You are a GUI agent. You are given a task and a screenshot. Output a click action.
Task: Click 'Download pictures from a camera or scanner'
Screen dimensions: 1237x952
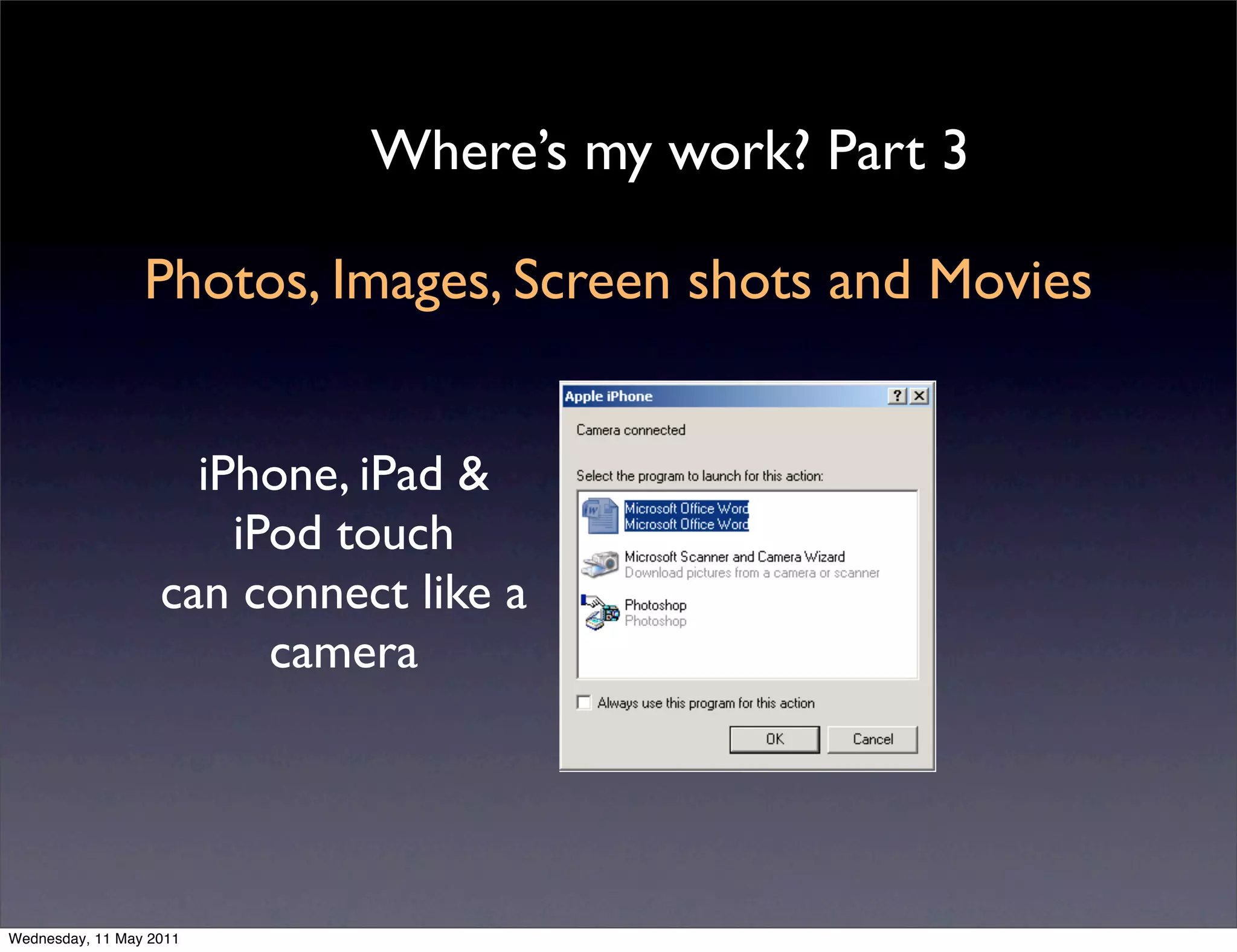click(752, 573)
